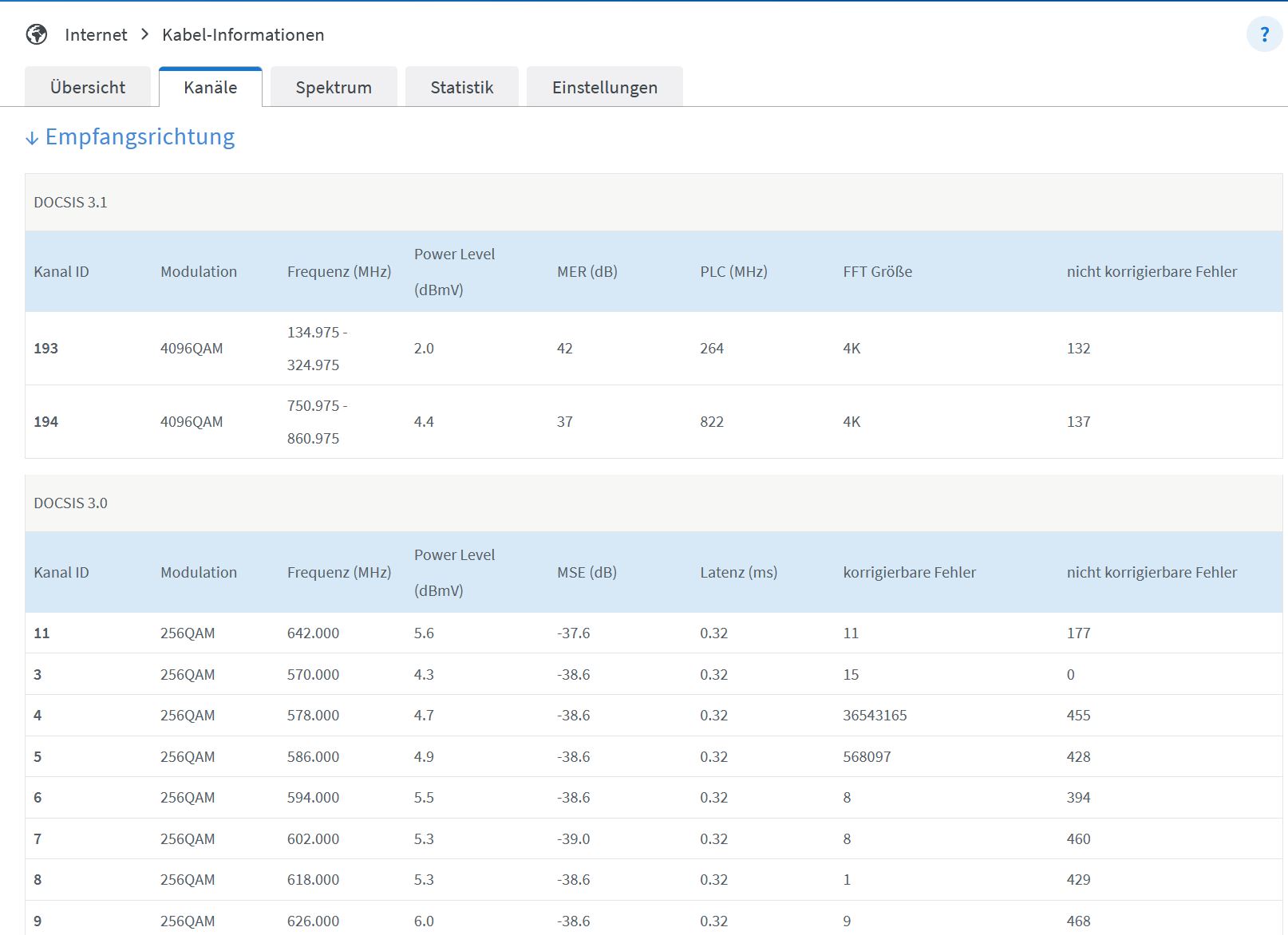Open the help question mark icon

(1264, 35)
